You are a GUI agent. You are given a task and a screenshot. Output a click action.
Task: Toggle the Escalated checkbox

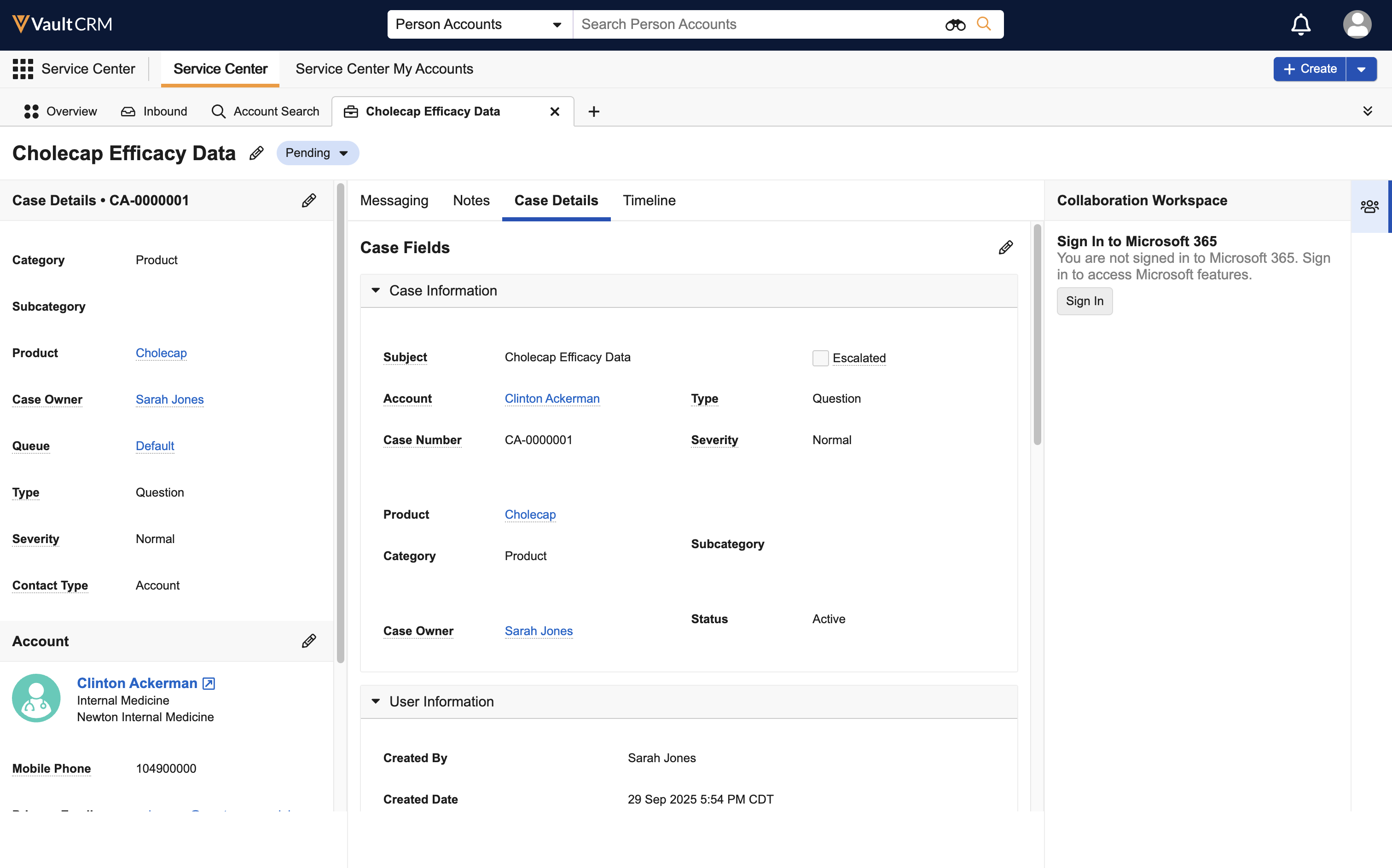coord(820,358)
